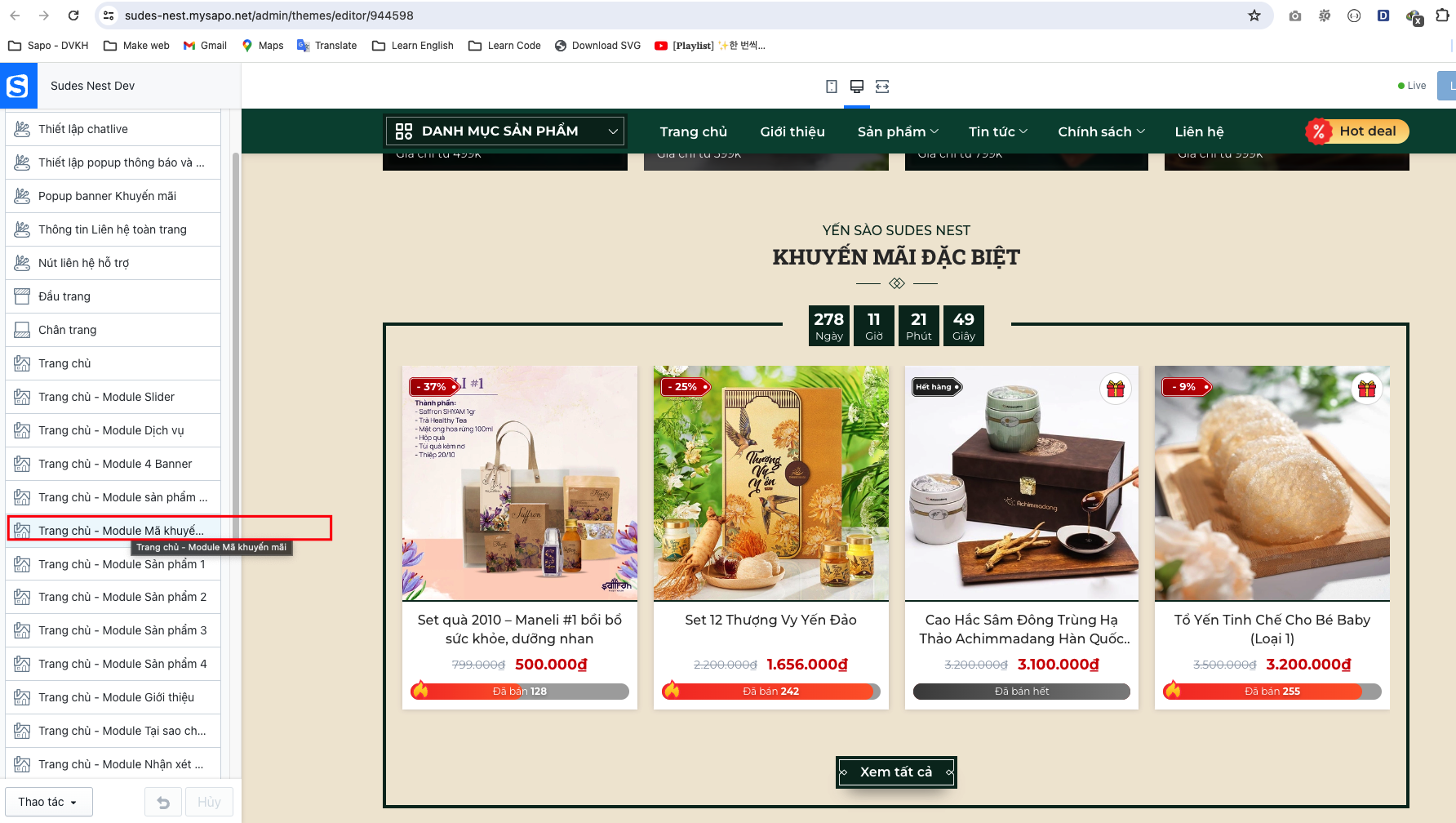Viewport: 1456px width, 823px height.
Task: Open Set 12 Thượng Vy Yến Đảo image
Action: point(771,483)
